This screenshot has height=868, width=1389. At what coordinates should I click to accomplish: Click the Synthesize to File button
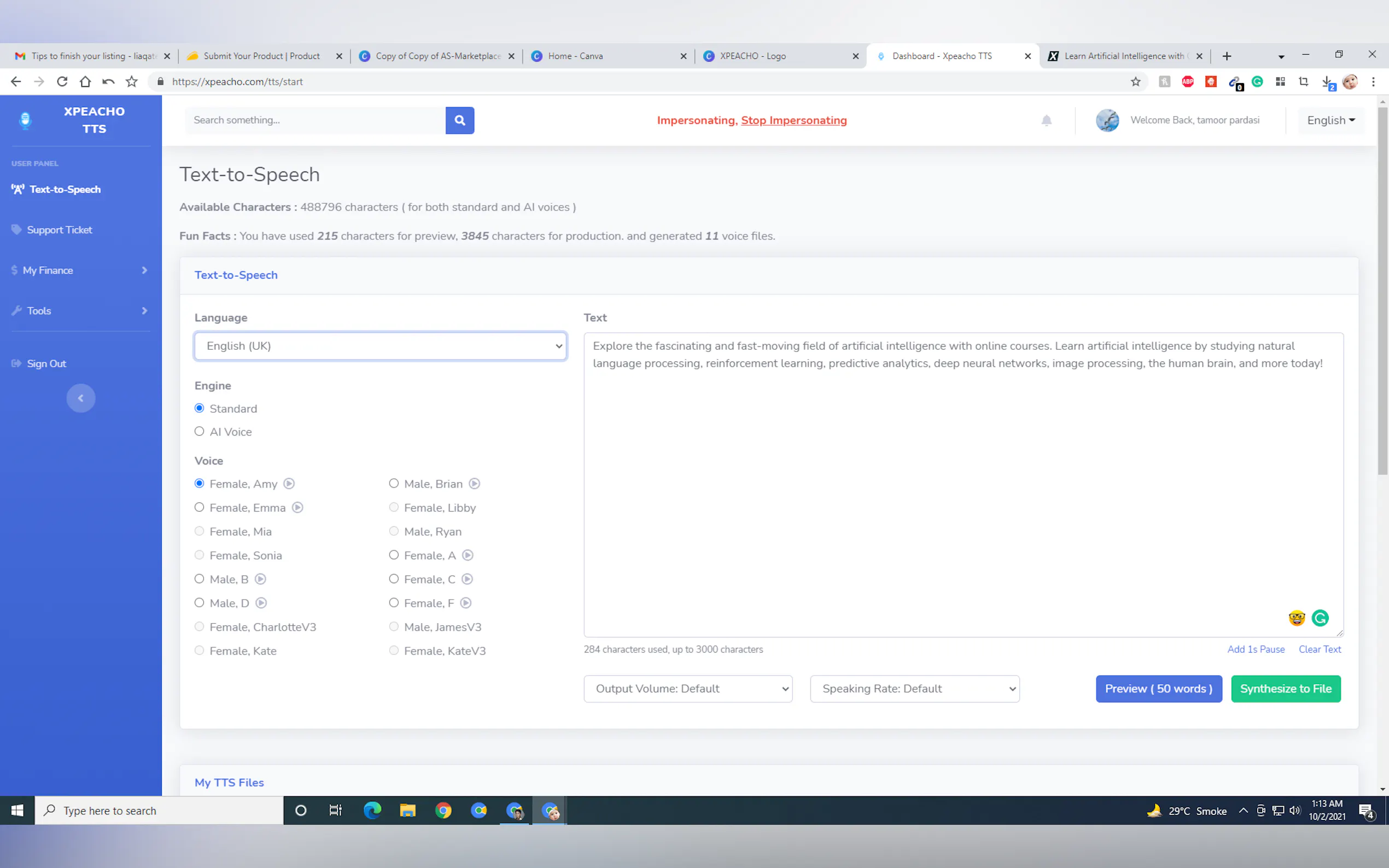tap(1285, 688)
